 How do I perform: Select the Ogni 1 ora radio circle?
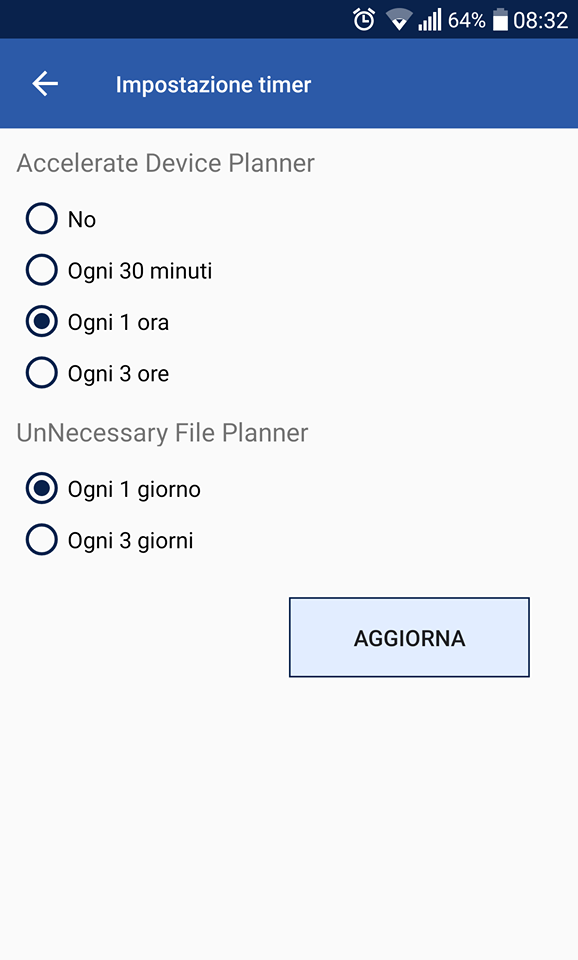click(42, 322)
